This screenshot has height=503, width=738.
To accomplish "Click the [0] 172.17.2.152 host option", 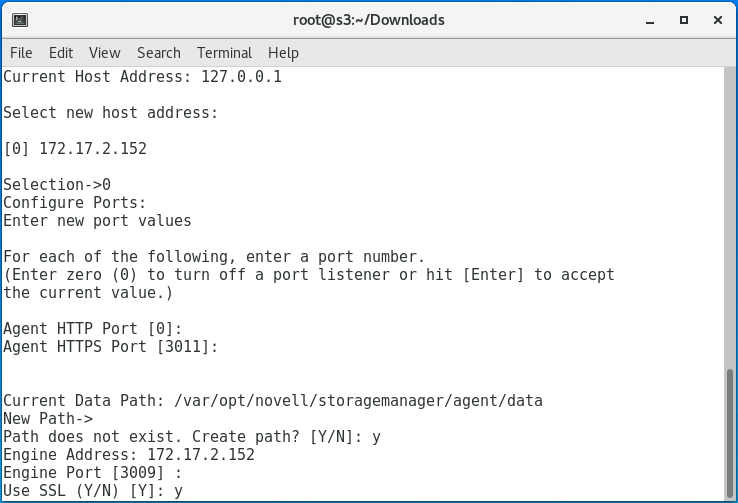I will [76, 149].
